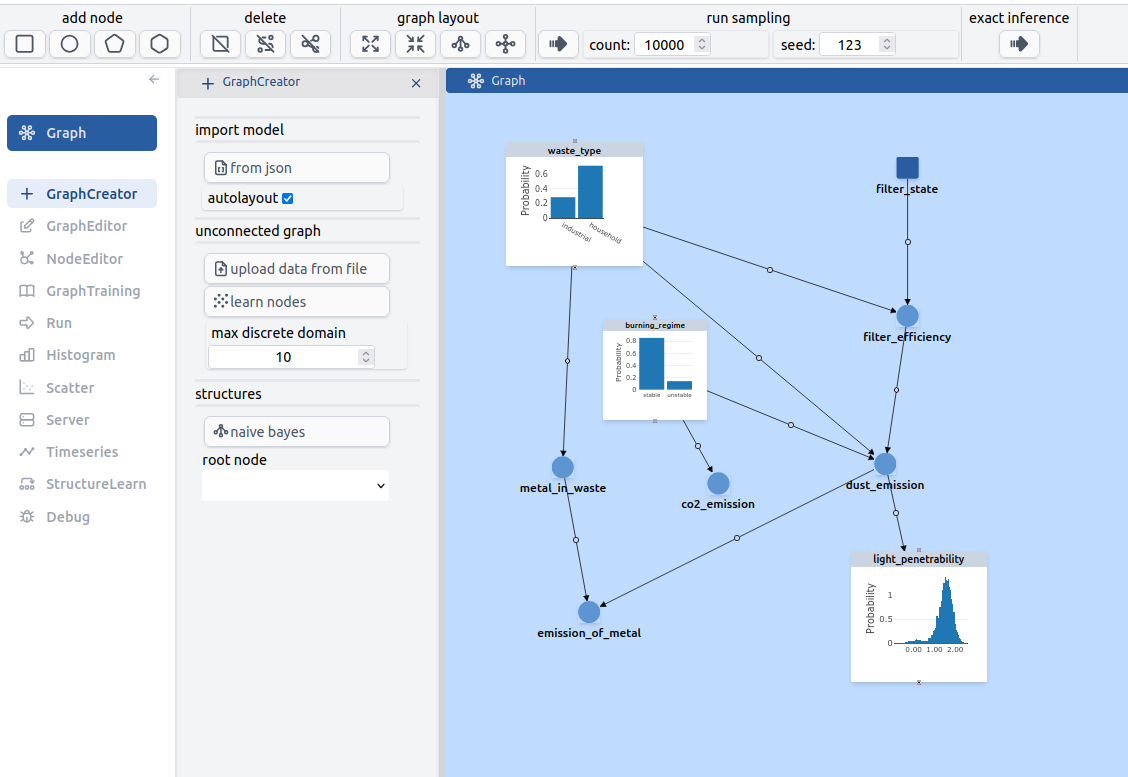This screenshot has width=1128, height=777.
Task: Add a hexagon node
Action: point(160,44)
